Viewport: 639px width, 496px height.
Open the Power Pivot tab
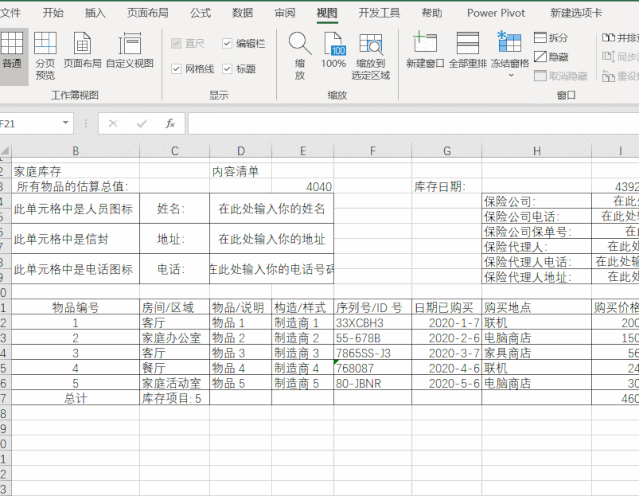[496, 13]
